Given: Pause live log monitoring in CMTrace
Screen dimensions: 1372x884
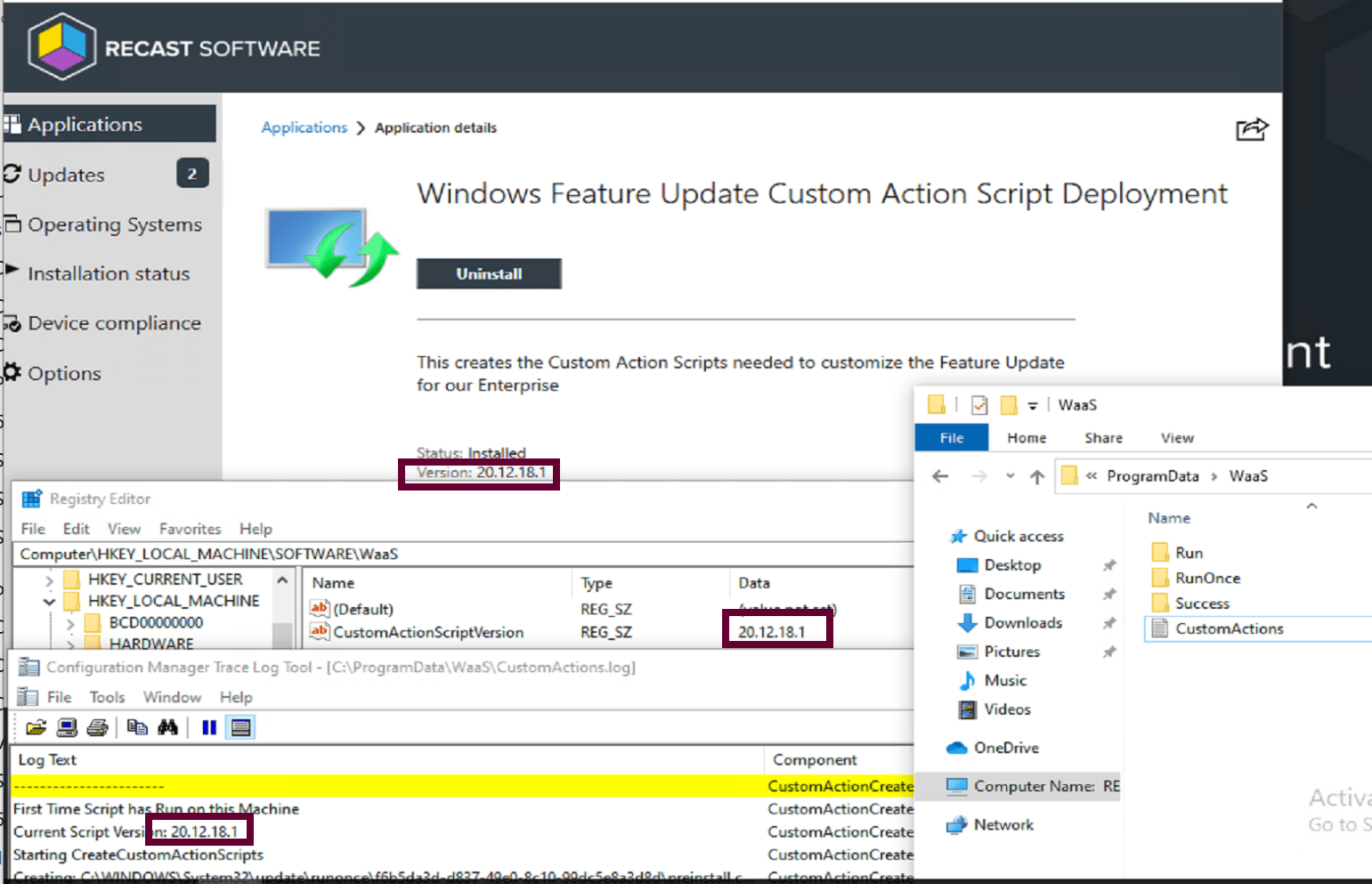Looking at the screenshot, I should click(207, 727).
